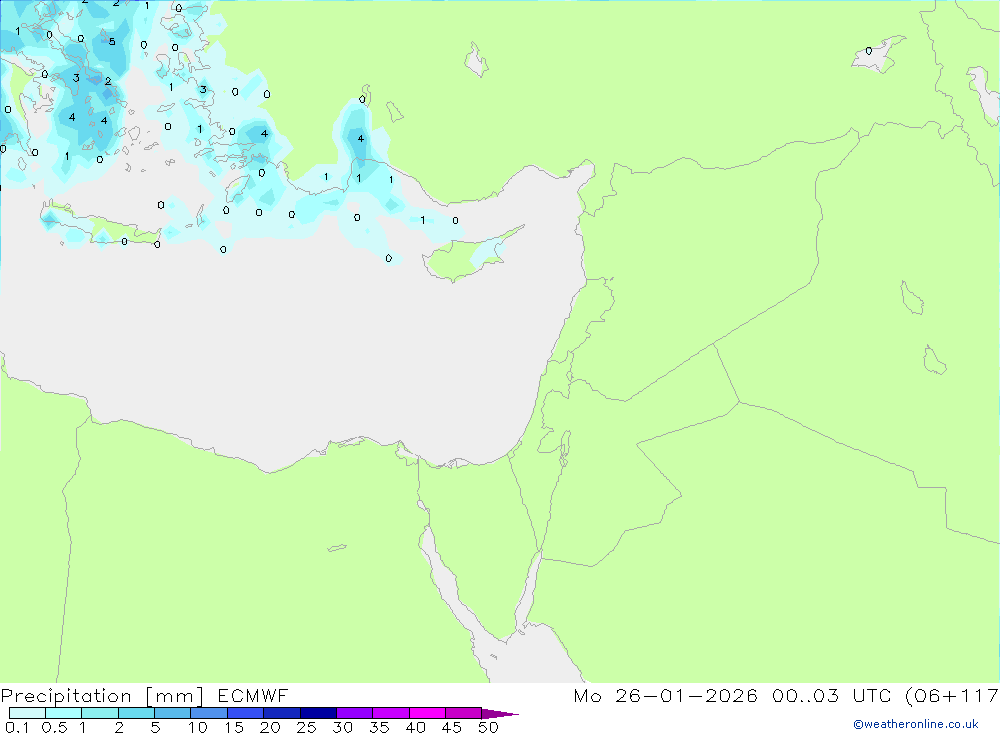
Task: Click the over-50 arrow tip of legend
Action: tap(500, 713)
